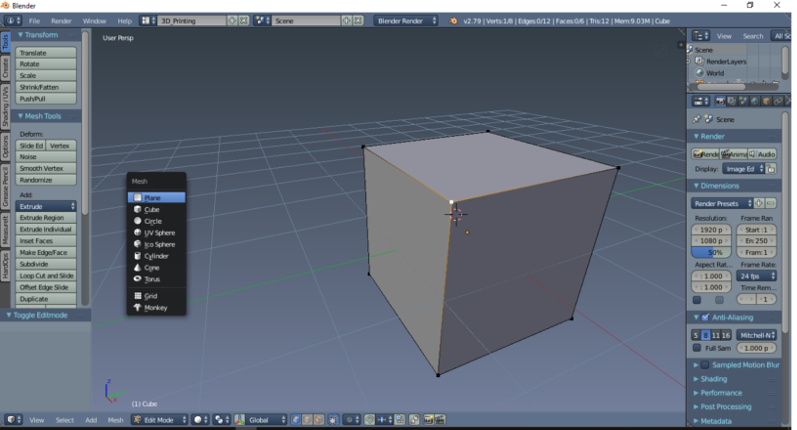Select the Constraints properties chain tab
This screenshot has height=430, width=797.
(778, 101)
